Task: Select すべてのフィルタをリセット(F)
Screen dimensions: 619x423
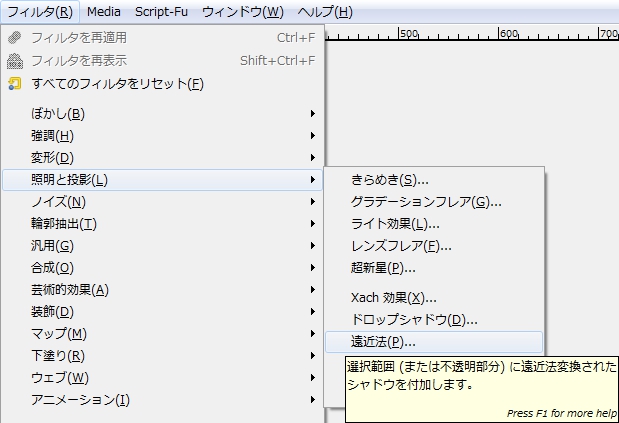Action: pos(162,84)
